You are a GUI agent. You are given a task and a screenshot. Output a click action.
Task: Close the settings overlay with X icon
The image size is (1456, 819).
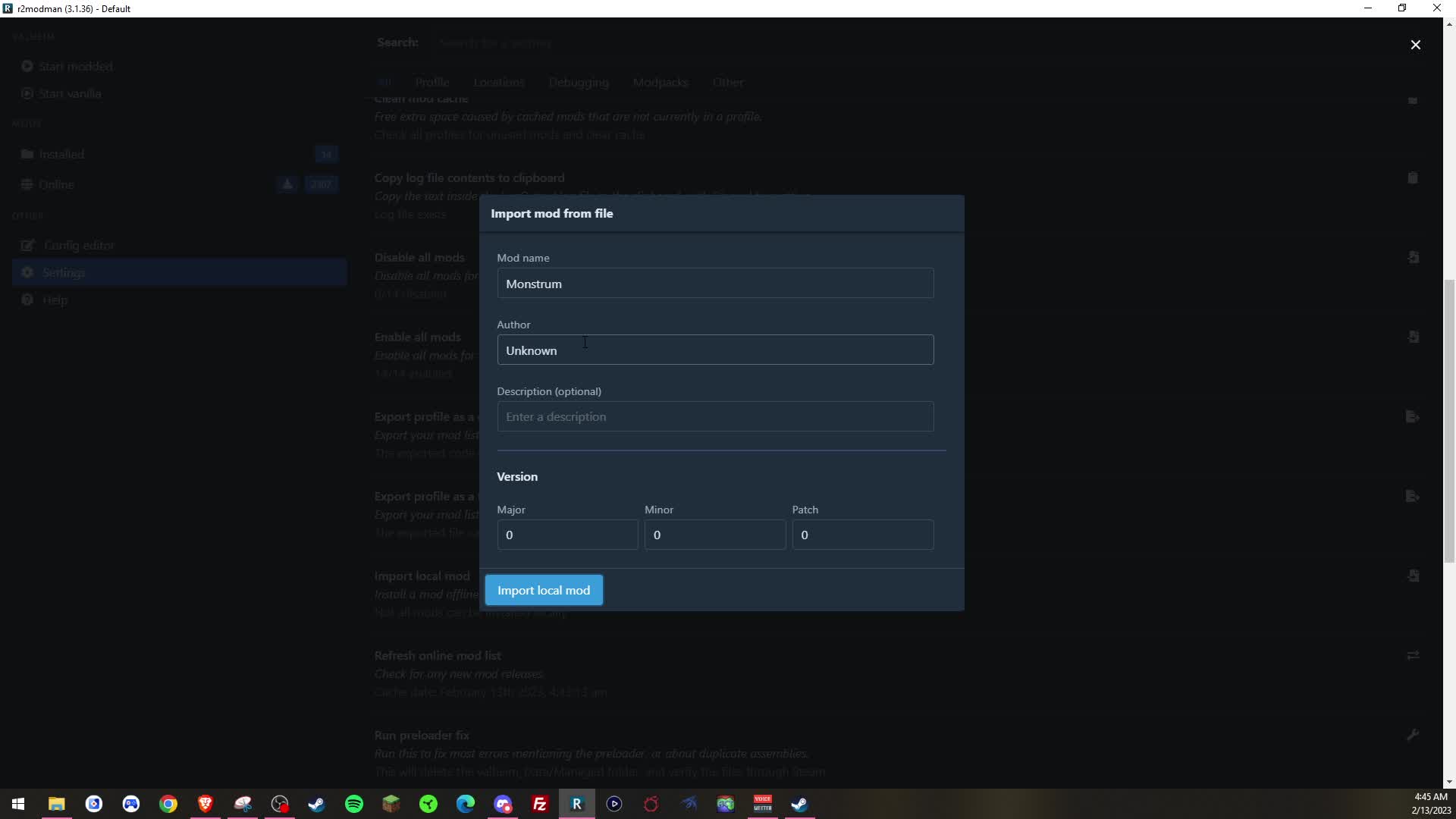[x=1415, y=45]
